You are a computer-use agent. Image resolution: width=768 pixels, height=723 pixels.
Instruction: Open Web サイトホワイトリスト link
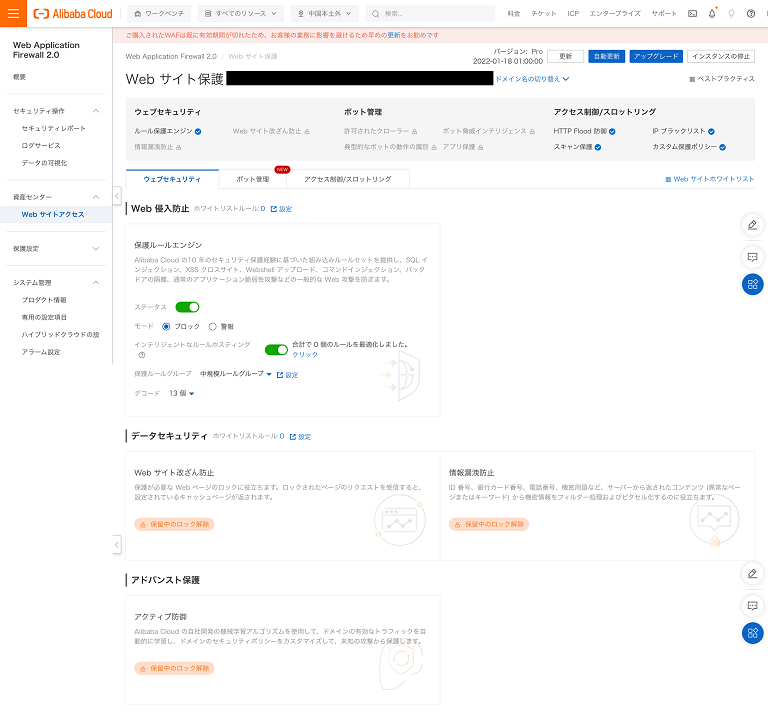pos(710,179)
